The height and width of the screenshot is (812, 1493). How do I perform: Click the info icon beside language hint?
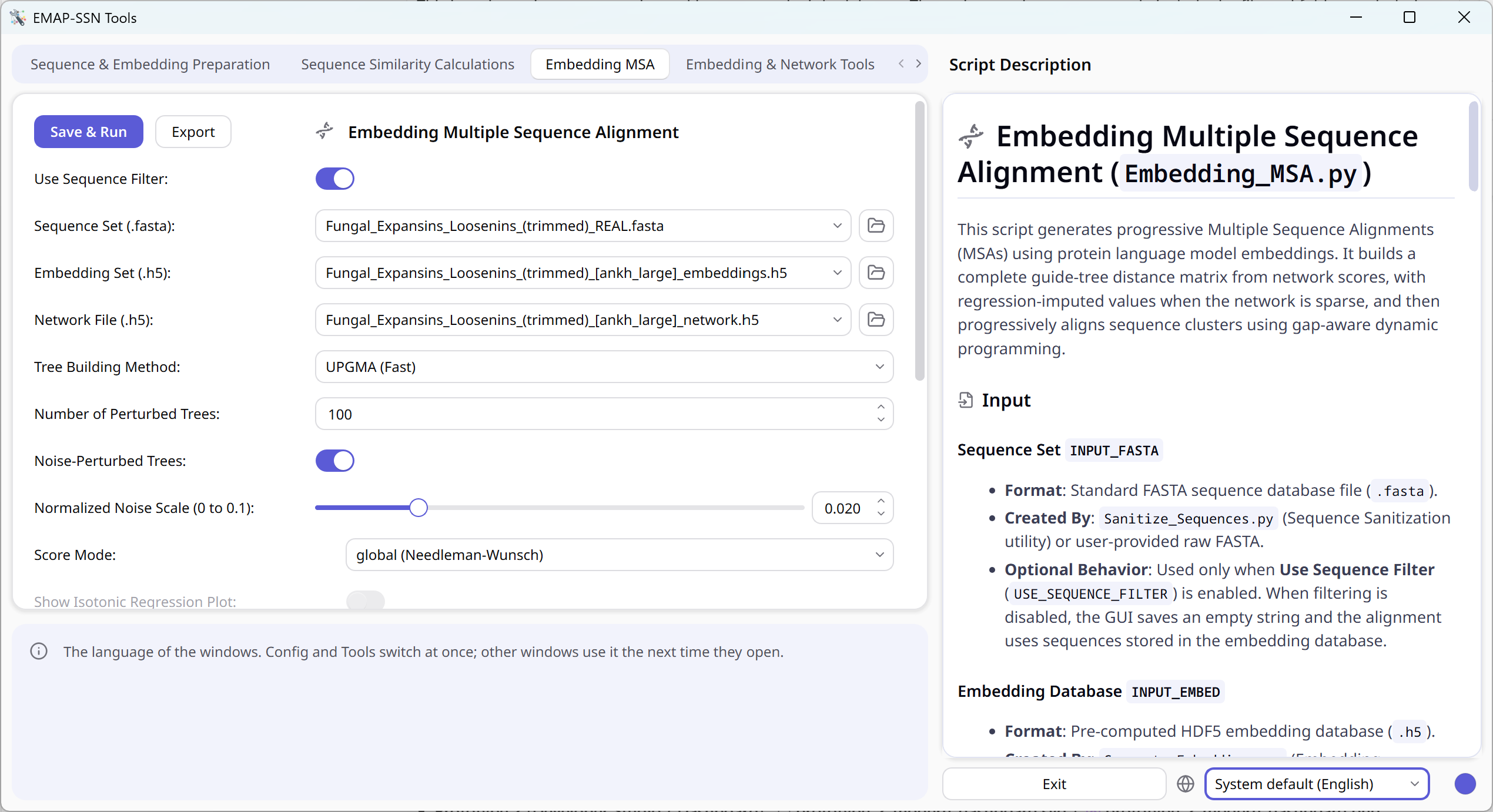click(39, 652)
